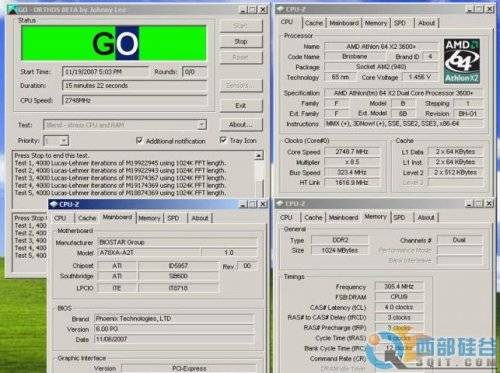The image size is (500, 373).
Task: Click the ORTHOS title bar app icon
Action: (12, 9)
